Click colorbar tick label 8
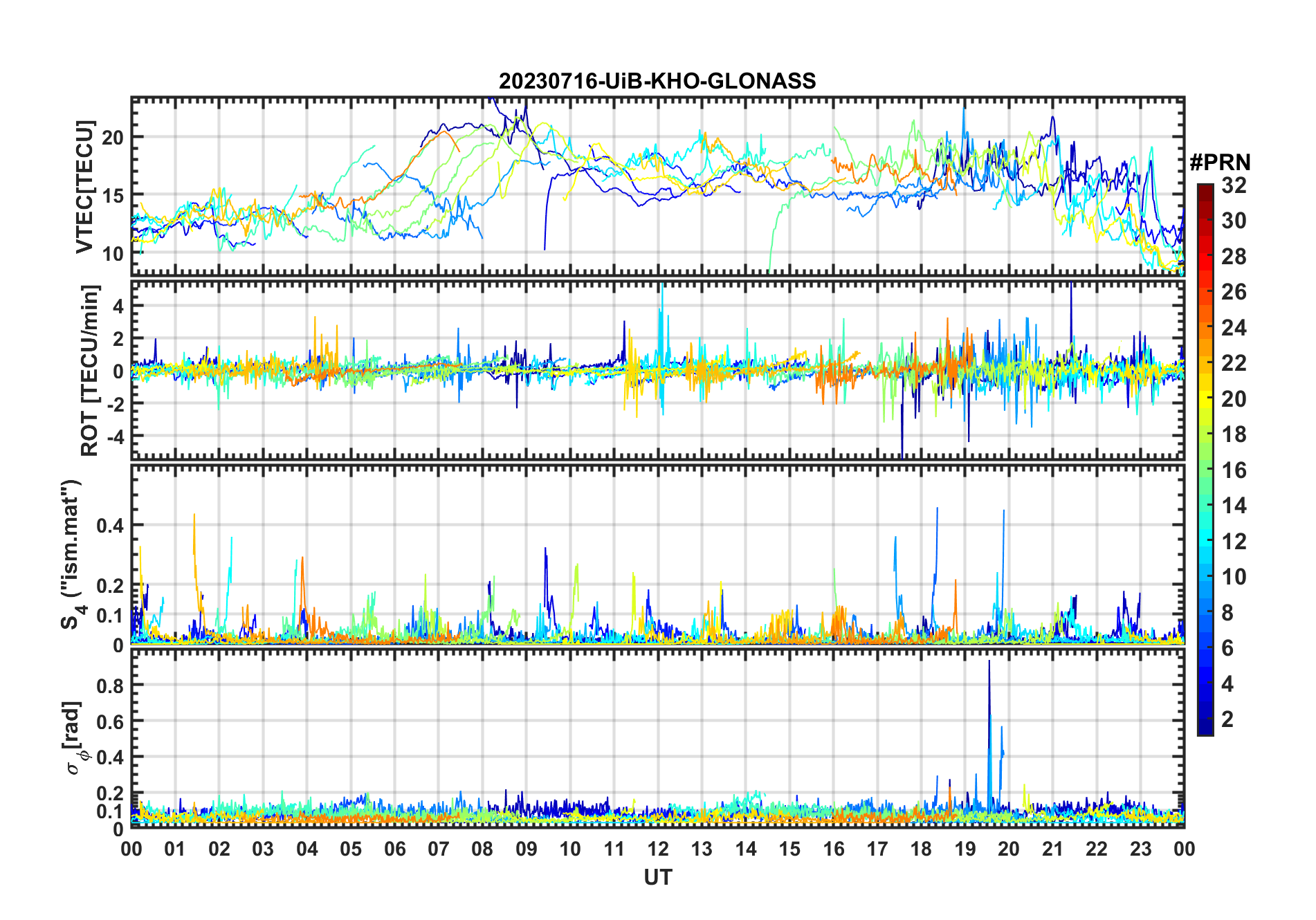Image resolution: width=1316 pixels, height=920 pixels. (x=1227, y=613)
